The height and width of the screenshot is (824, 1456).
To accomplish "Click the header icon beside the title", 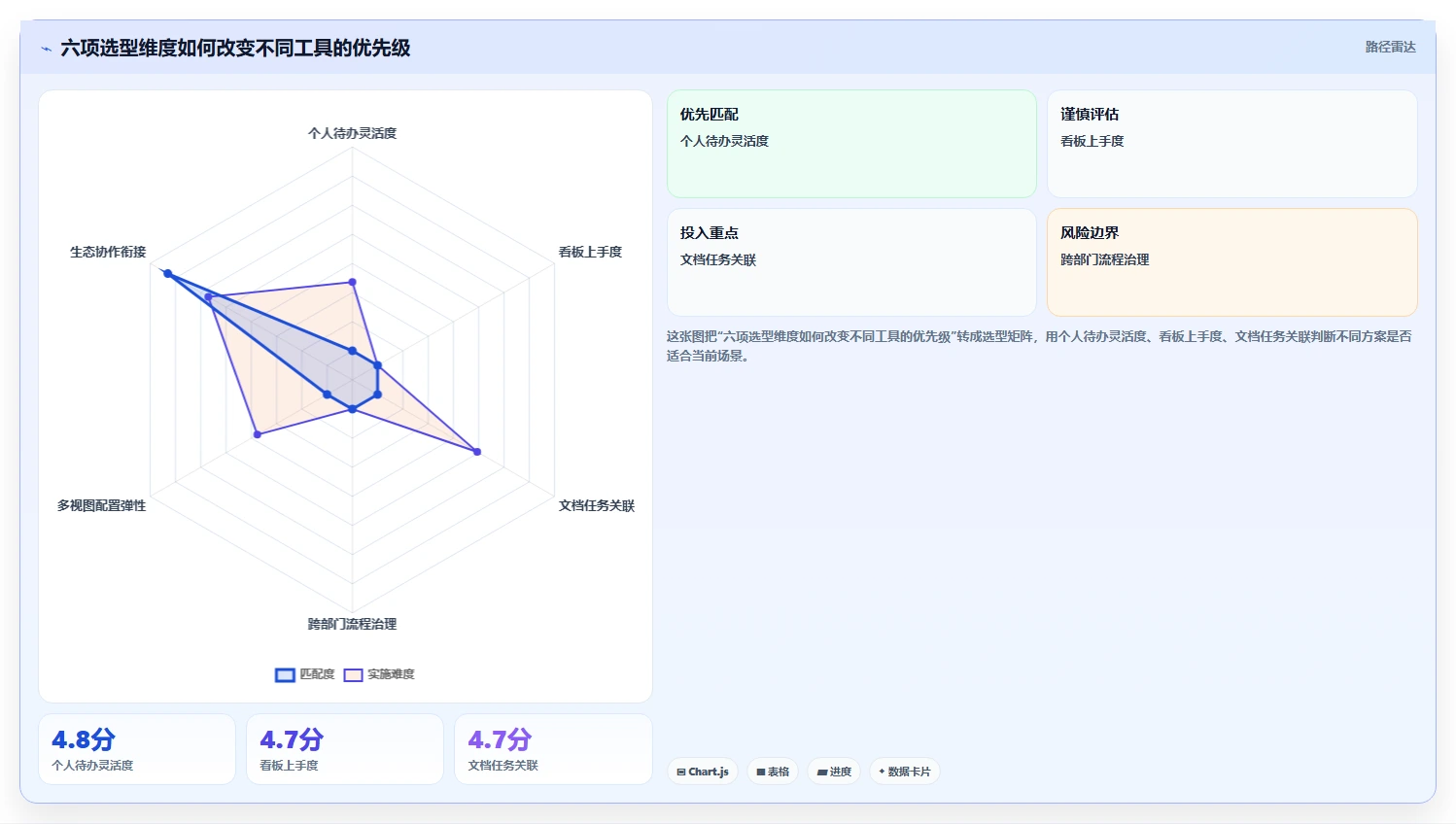I will (46, 49).
